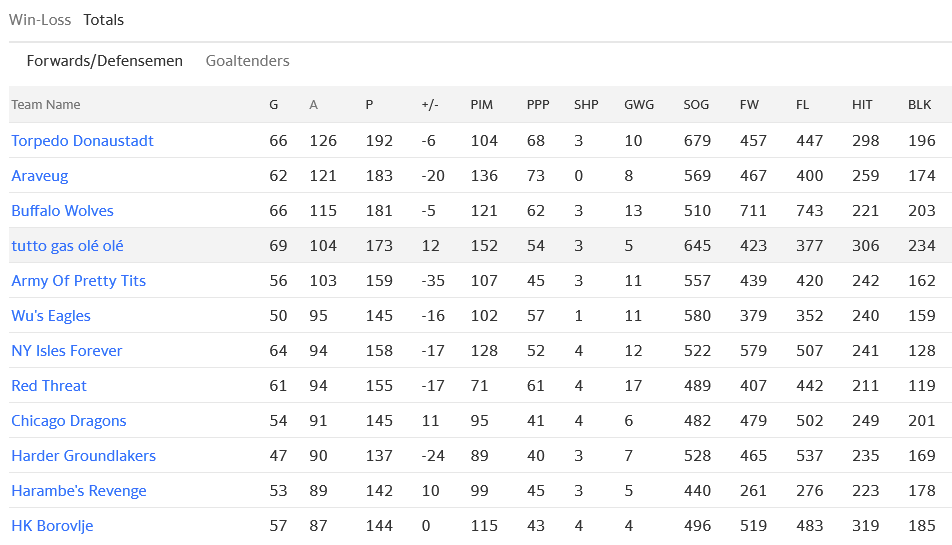Click the GWG column header
The image size is (952, 545).
pos(638,105)
